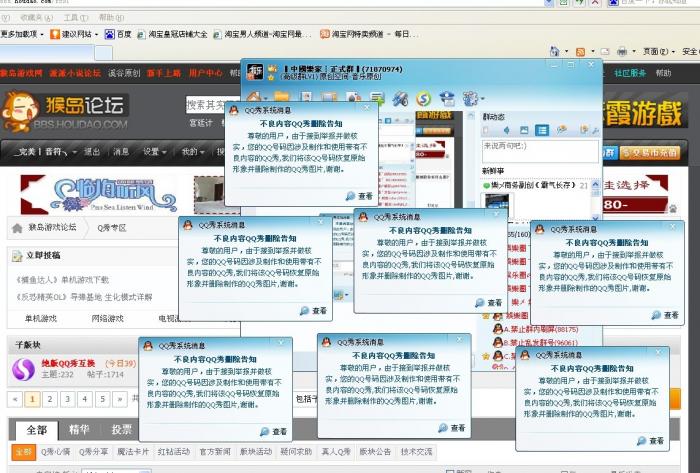
Task: Expand the arrow beside the QQ gear icon
Action: coord(483,99)
